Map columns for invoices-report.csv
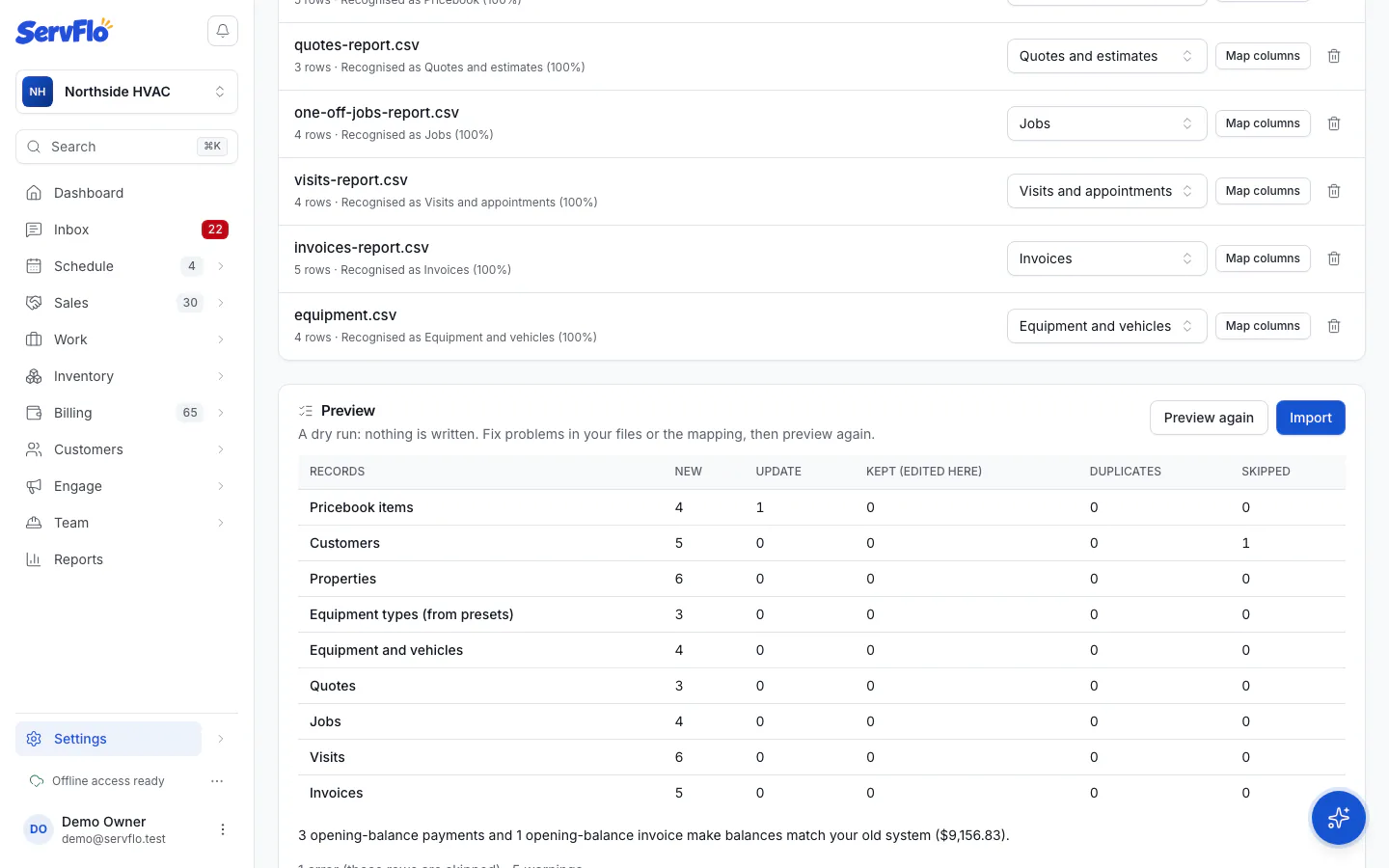 1263,258
